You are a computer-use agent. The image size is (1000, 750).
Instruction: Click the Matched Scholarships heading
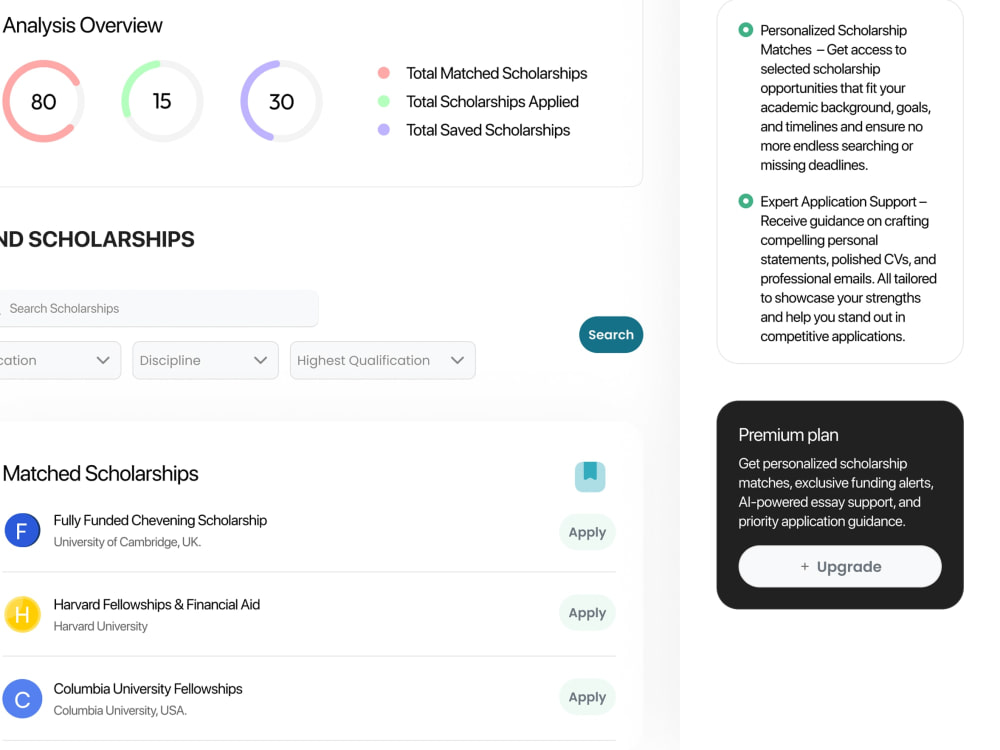coord(101,474)
